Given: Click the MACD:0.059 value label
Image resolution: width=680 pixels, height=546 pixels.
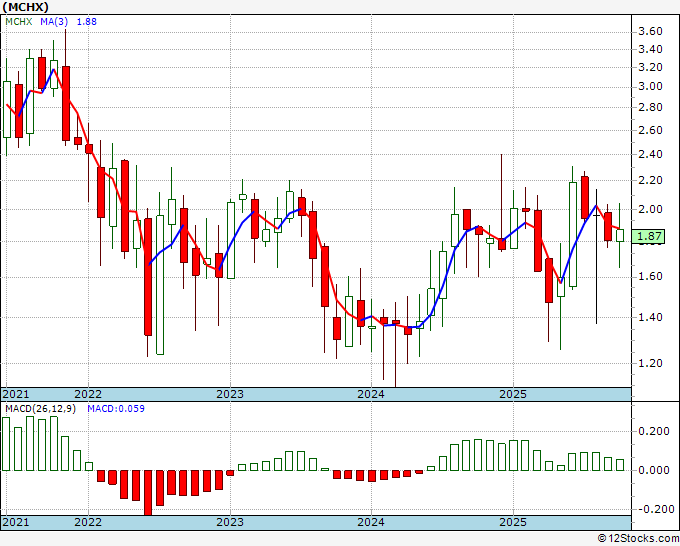Looking at the screenshot, I should (116, 409).
